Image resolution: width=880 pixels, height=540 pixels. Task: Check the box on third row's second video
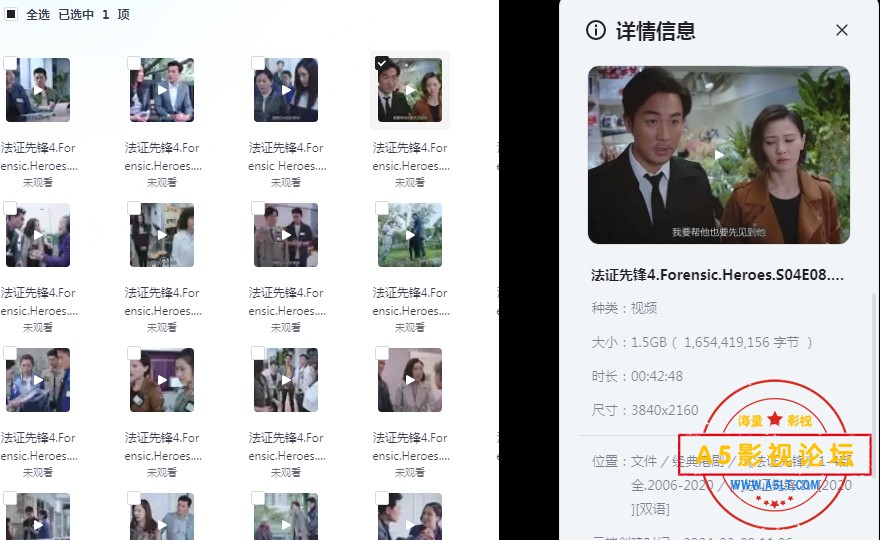[x=134, y=353]
